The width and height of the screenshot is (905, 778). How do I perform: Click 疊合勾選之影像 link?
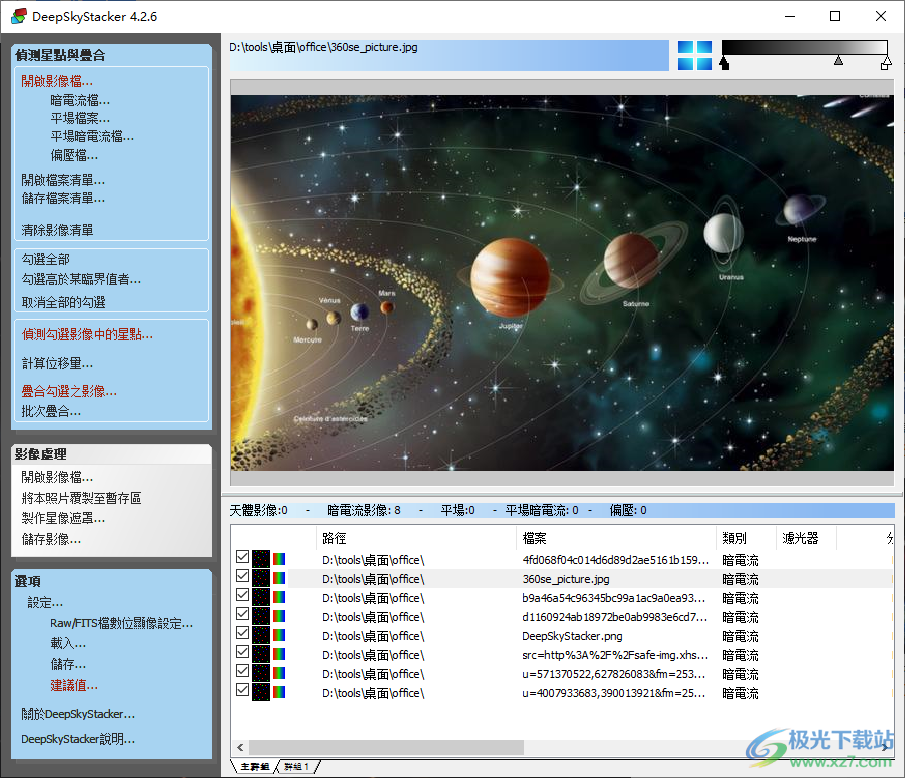click(x=69, y=391)
